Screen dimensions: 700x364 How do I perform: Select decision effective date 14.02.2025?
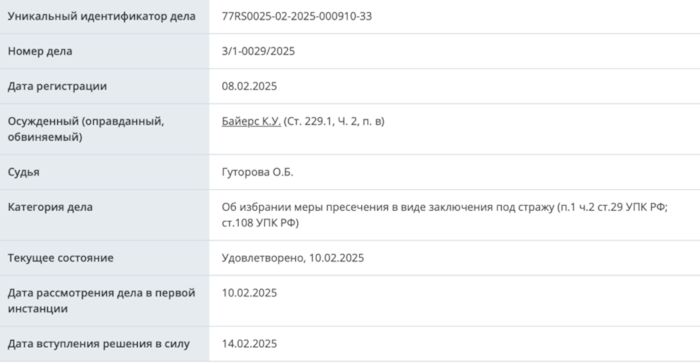[249, 344]
